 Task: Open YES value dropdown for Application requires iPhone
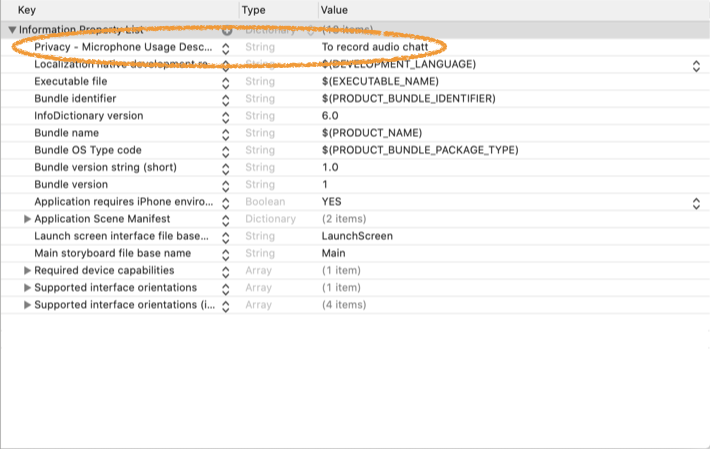point(696,202)
